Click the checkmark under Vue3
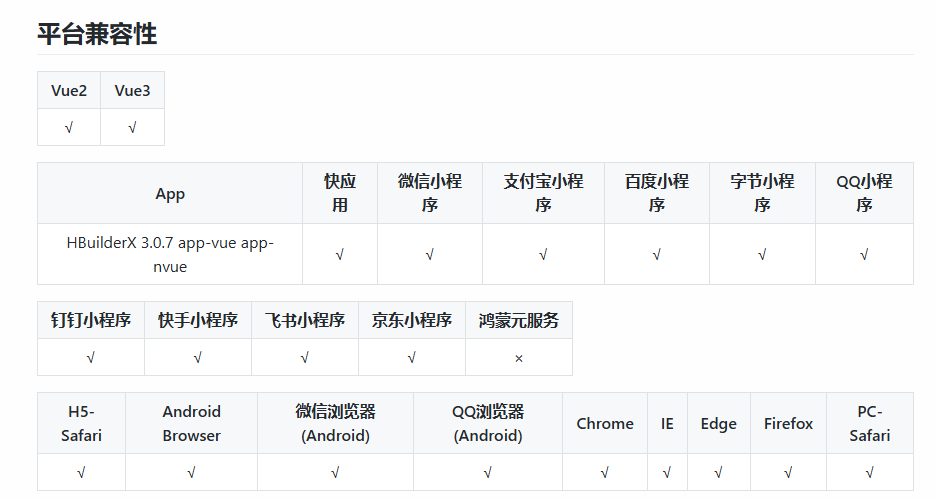 tap(132, 128)
